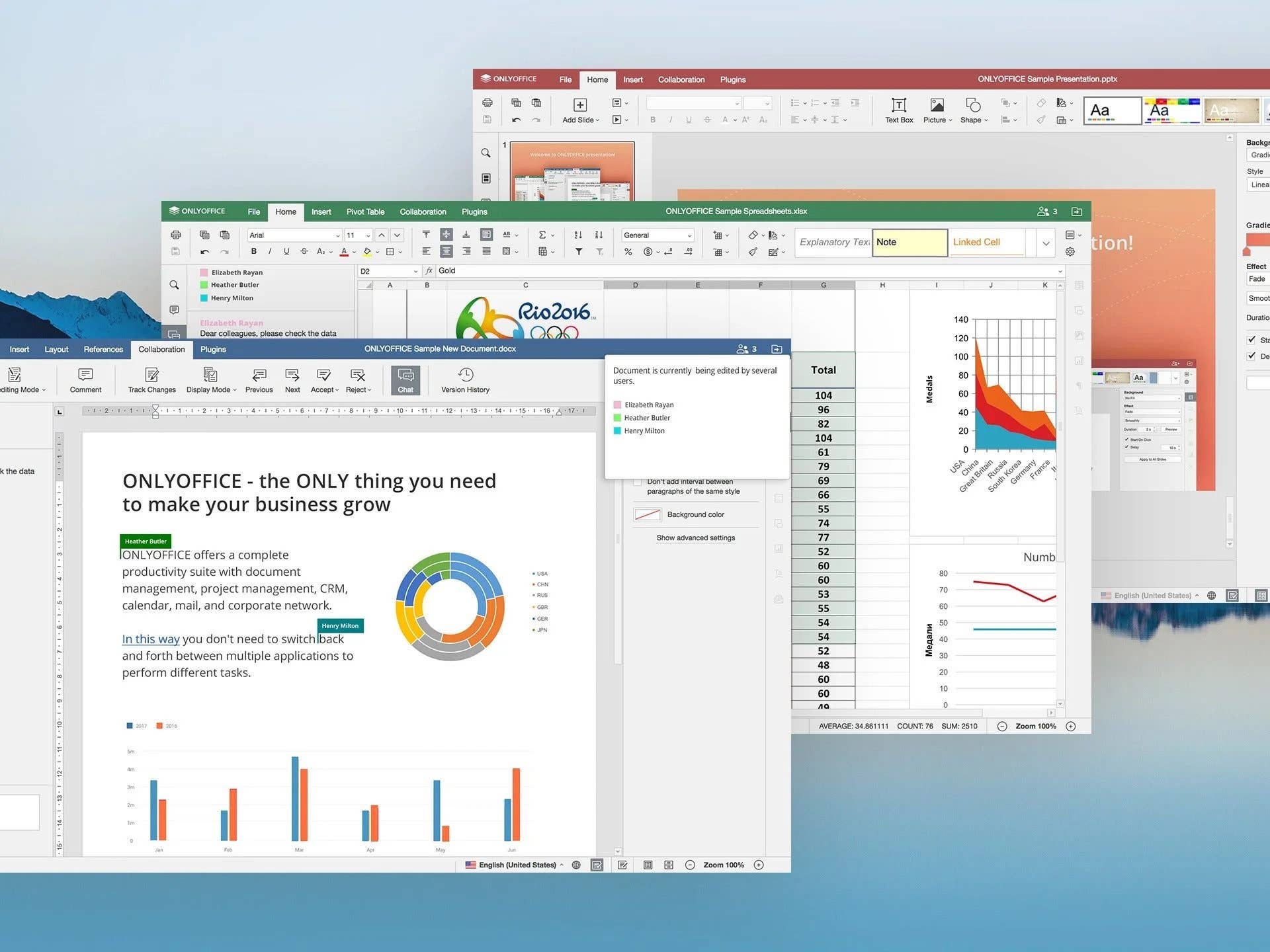Open Version History in document editor
The image size is (1270, 952).
pyautogui.click(x=465, y=376)
